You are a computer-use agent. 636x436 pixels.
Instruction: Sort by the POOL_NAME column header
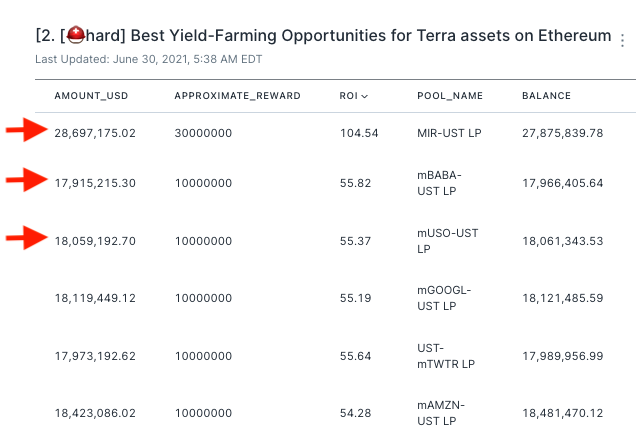coord(450,96)
